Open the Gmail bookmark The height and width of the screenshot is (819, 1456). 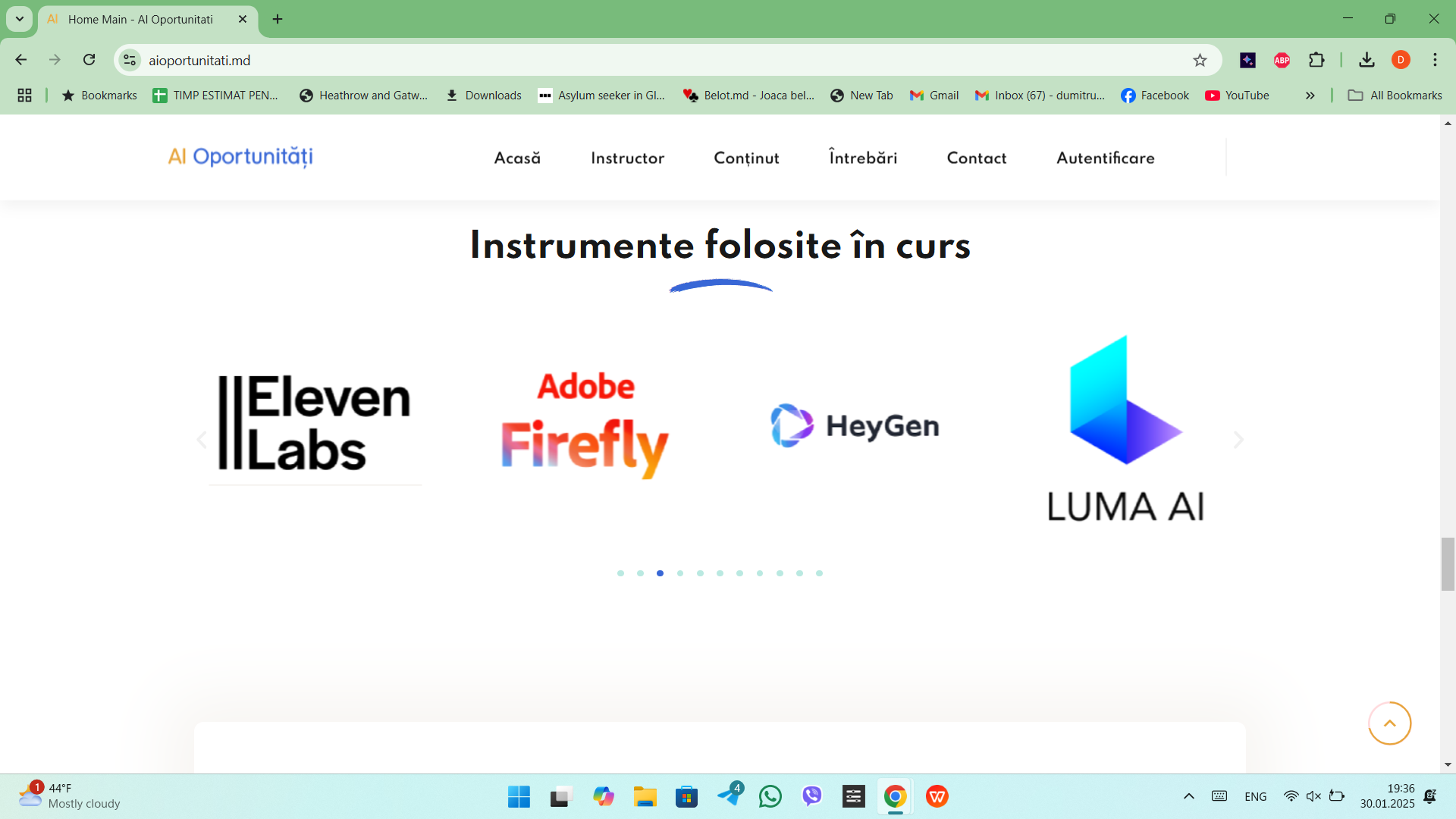pos(934,96)
